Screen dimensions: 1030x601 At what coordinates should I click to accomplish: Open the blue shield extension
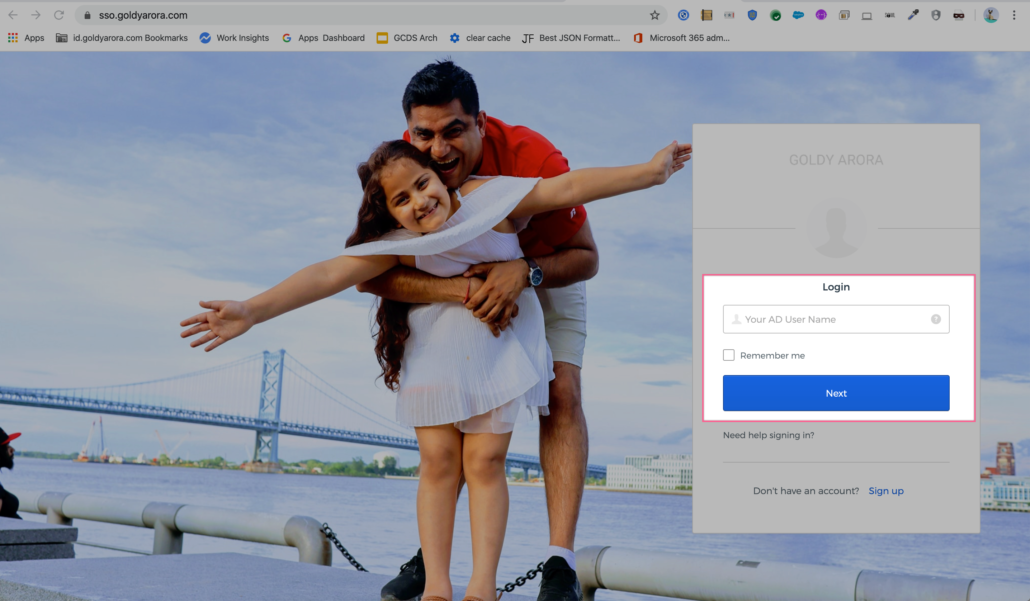tap(752, 15)
